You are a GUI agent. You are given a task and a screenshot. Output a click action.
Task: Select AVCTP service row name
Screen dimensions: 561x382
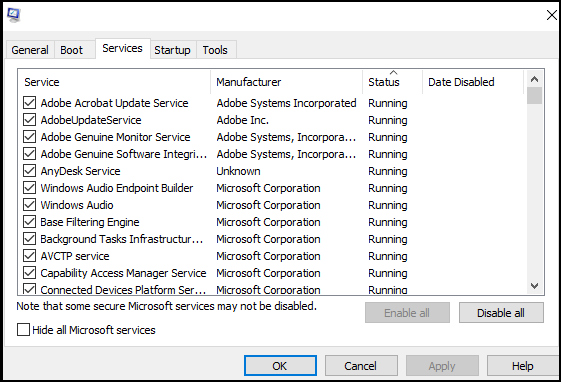coord(75,256)
